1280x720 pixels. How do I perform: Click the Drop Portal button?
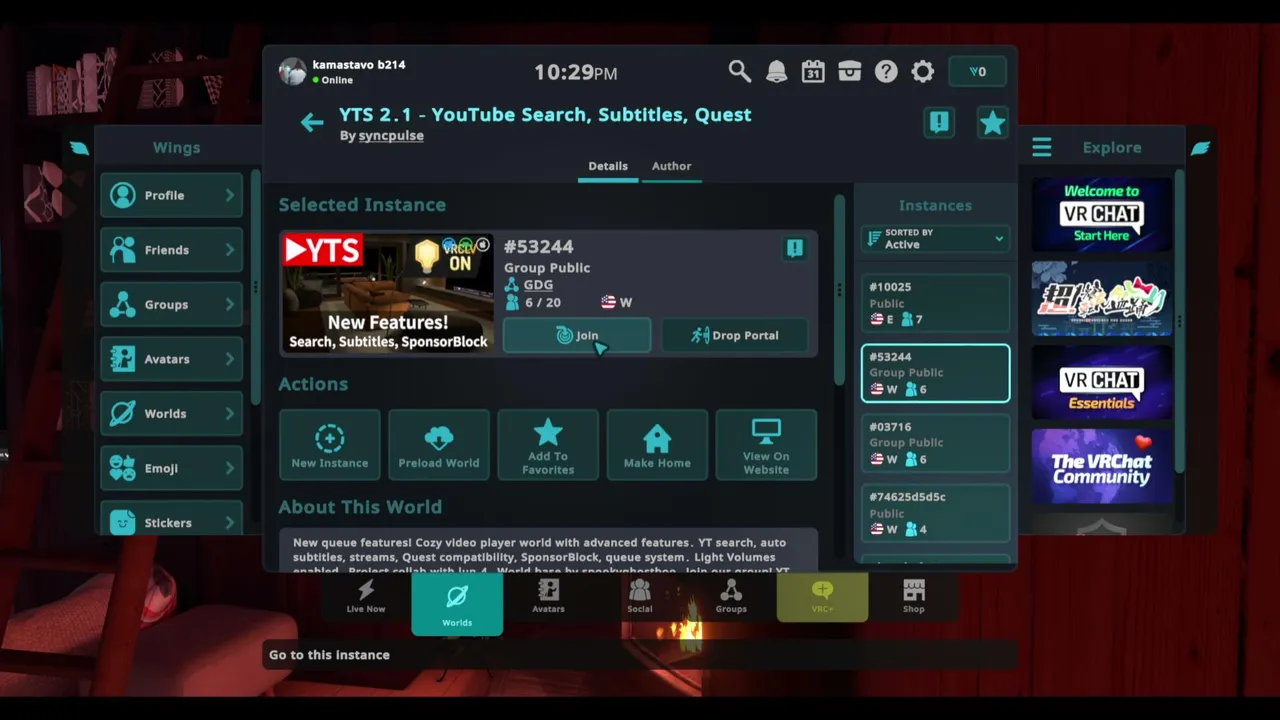[x=735, y=335]
